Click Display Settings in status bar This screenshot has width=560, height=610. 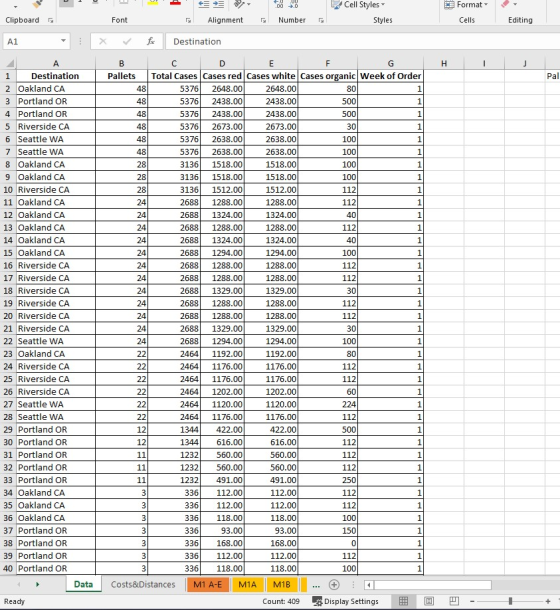tap(345, 601)
